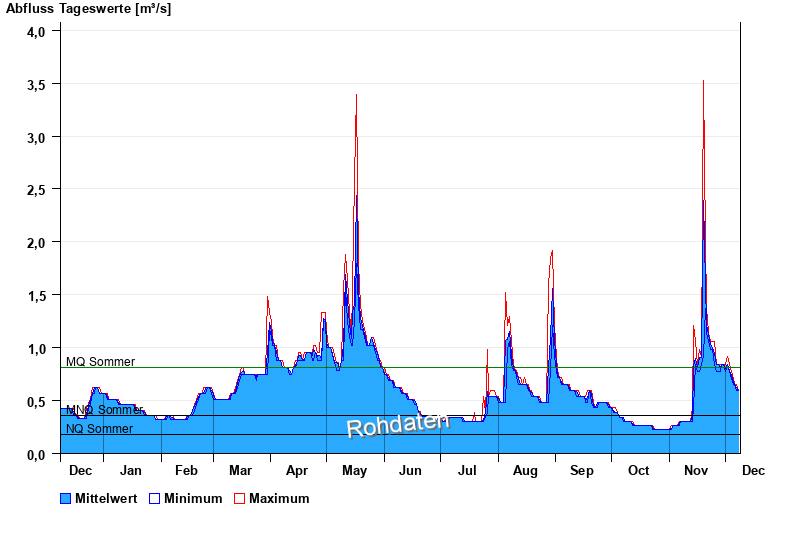Click the Aug label on the x-axis
The height and width of the screenshot is (550, 800).
524,470
